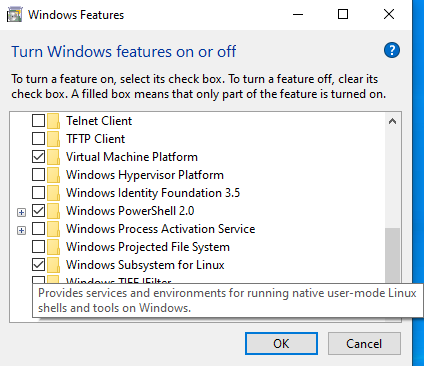Click the features list scrollbar thumb

[392, 256]
